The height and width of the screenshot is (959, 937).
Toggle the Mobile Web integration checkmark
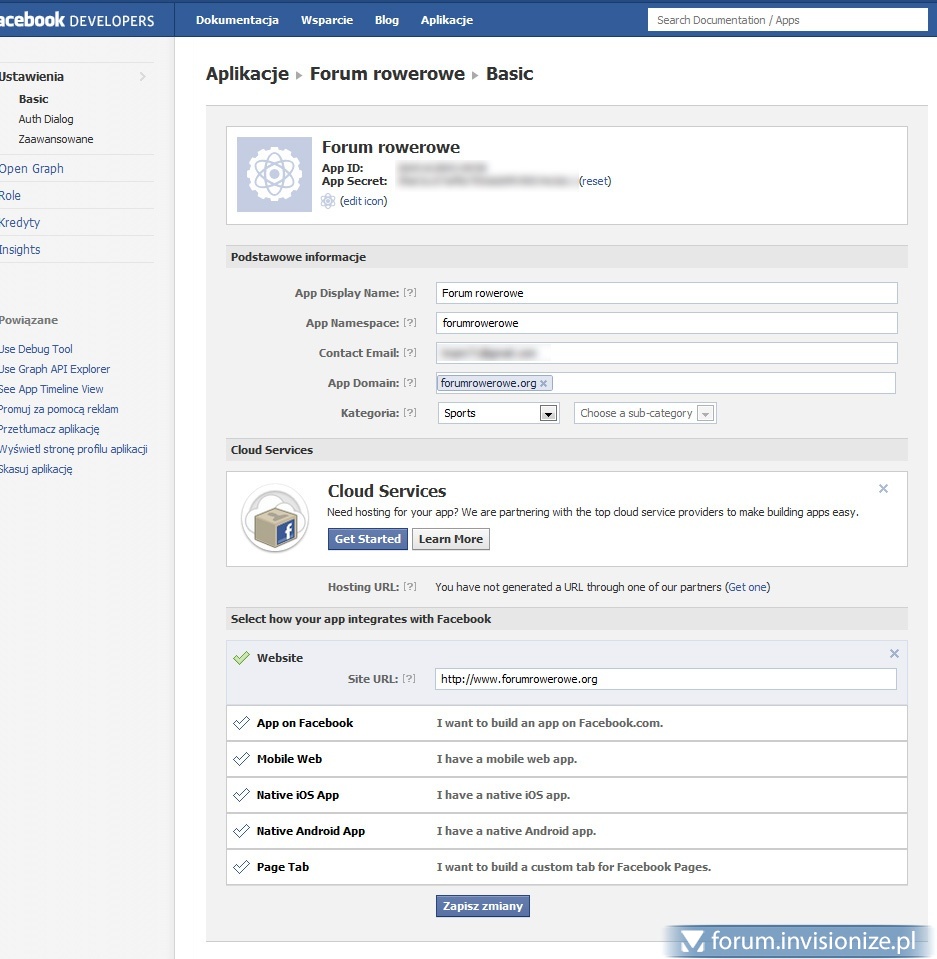(x=241, y=759)
